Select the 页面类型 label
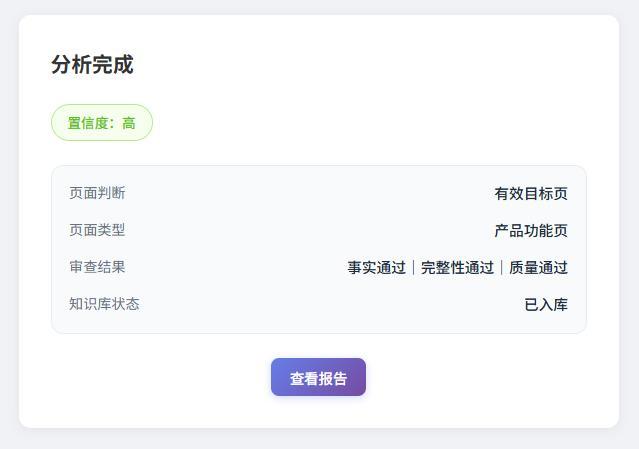Viewport: 639px width, 449px height. [97, 230]
